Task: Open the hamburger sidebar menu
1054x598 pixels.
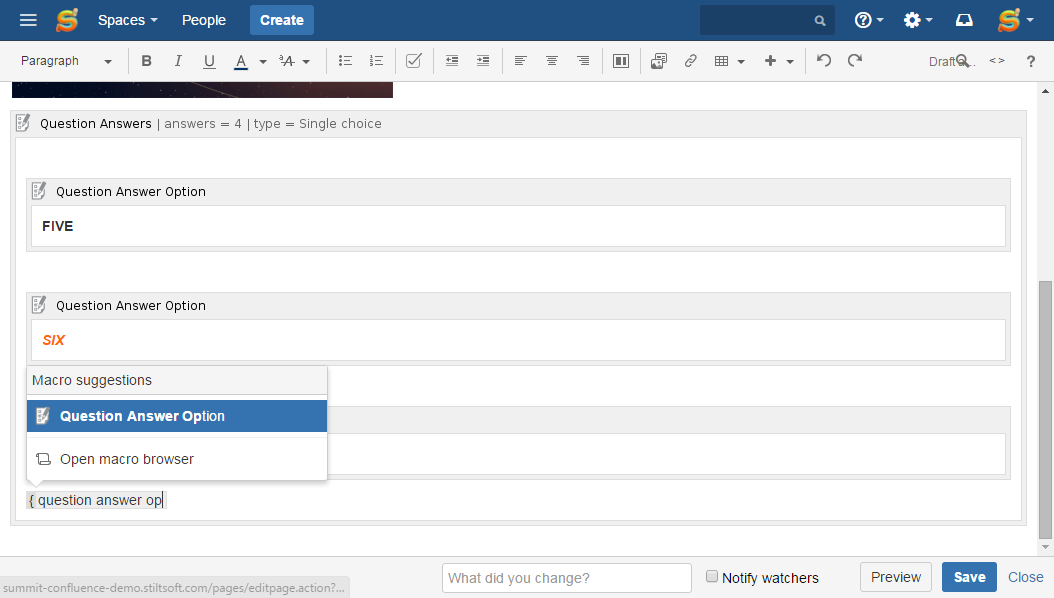Action: [28, 20]
